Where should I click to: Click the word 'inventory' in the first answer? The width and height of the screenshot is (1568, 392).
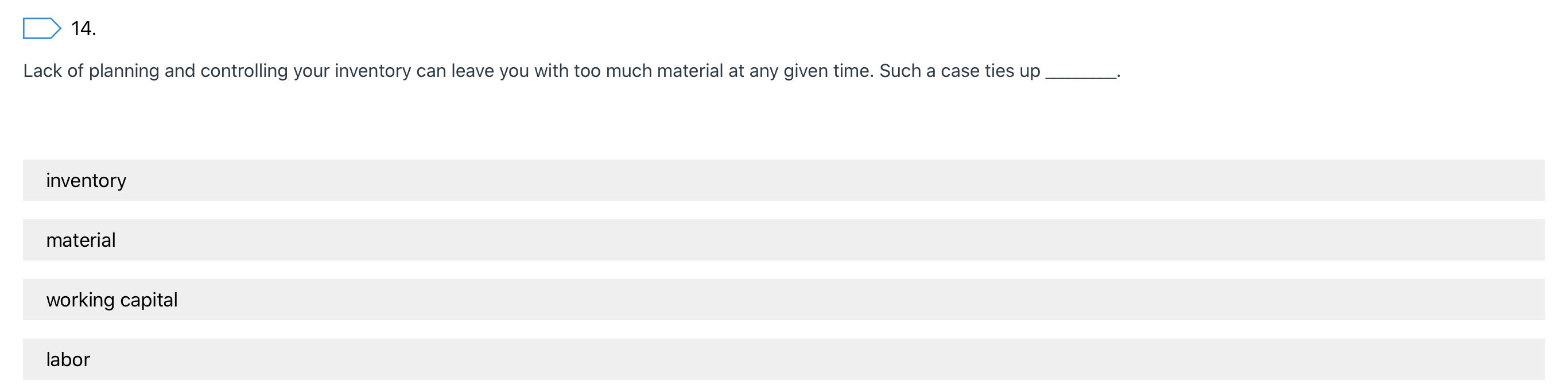tap(87, 181)
